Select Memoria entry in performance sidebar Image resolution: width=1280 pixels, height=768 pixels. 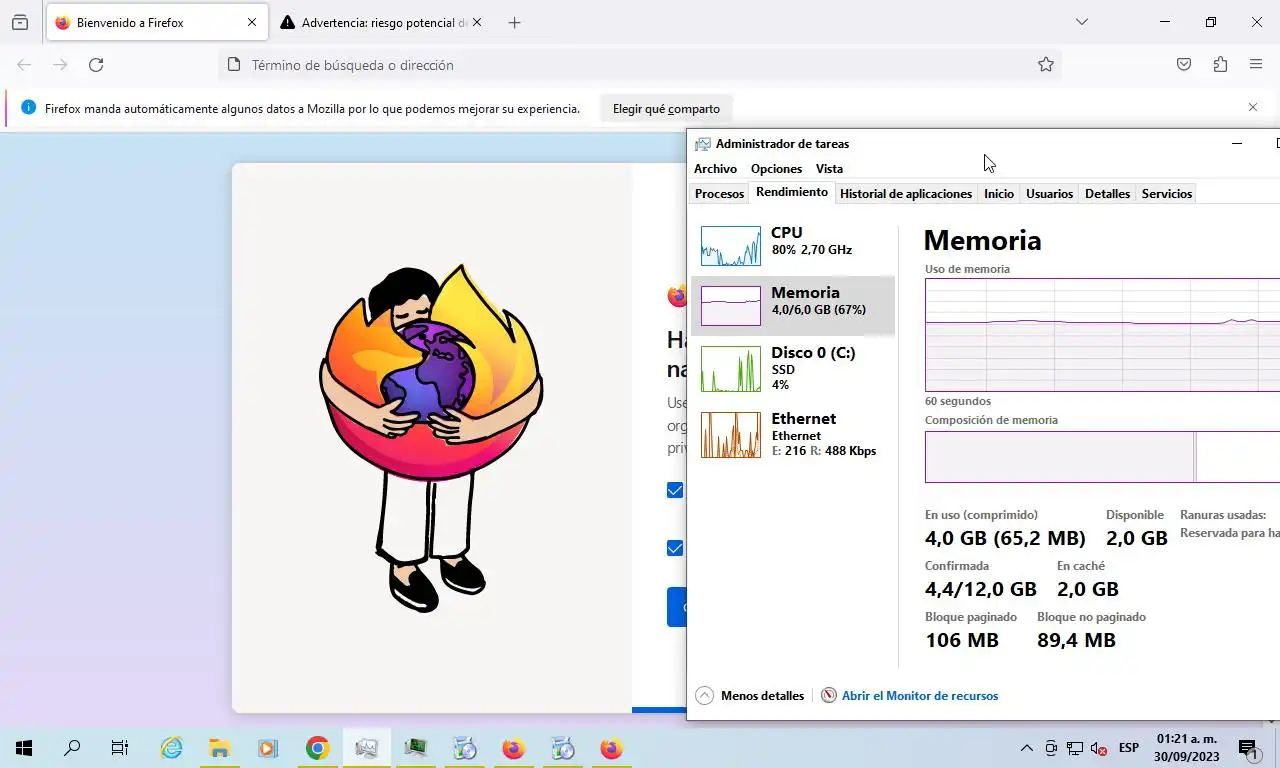point(792,304)
